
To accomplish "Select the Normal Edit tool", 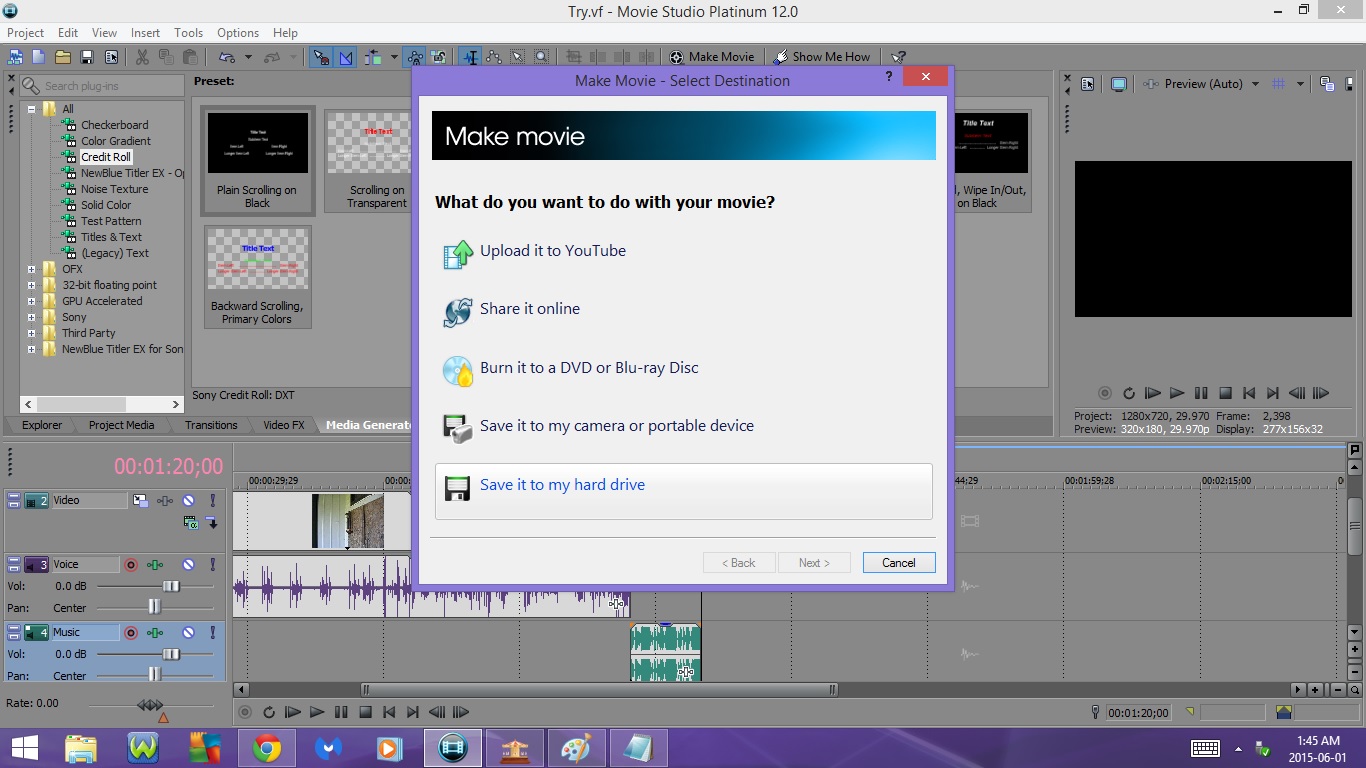I will click(x=469, y=57).
